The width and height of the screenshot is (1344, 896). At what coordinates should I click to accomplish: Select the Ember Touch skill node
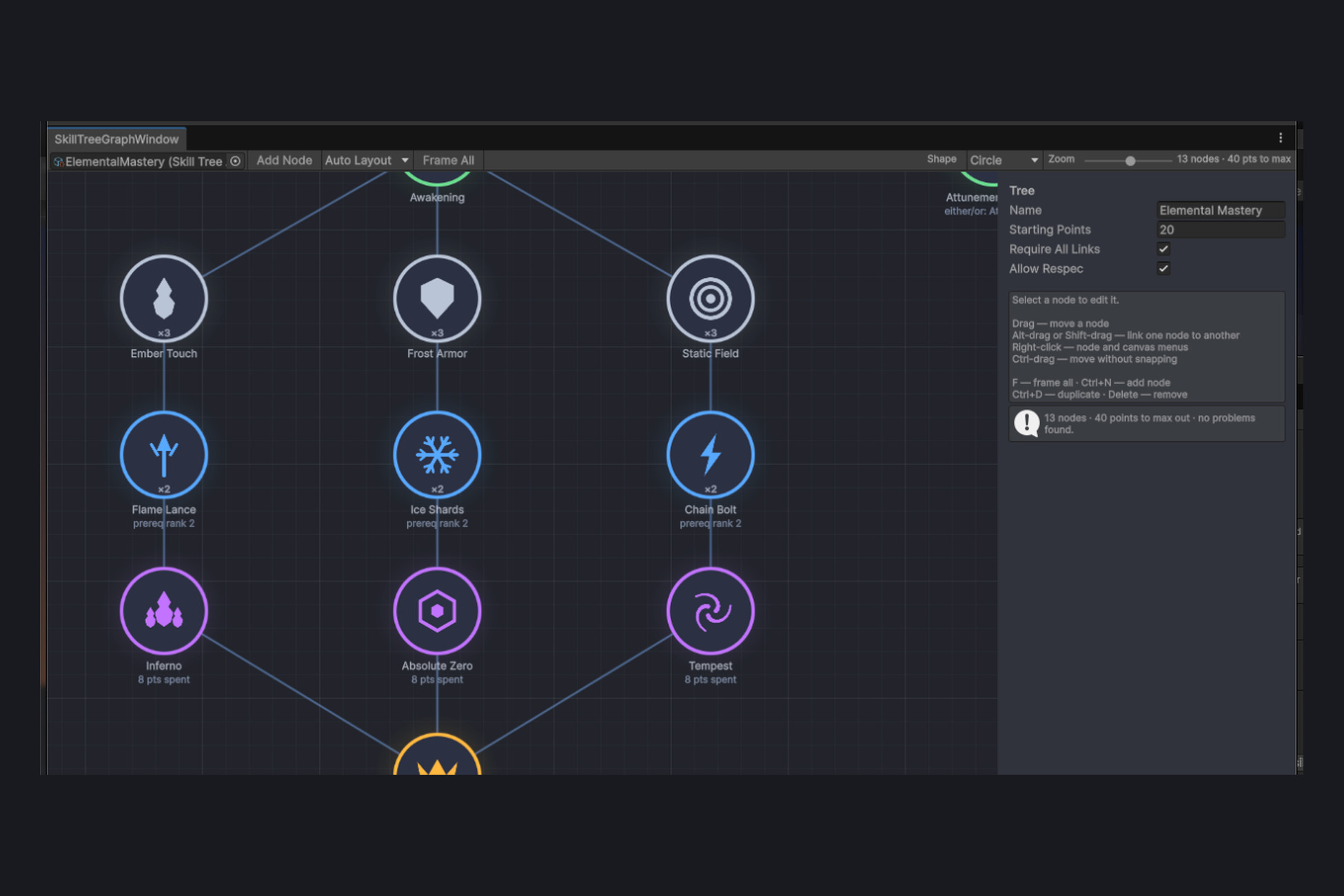[x=164, y=298]
